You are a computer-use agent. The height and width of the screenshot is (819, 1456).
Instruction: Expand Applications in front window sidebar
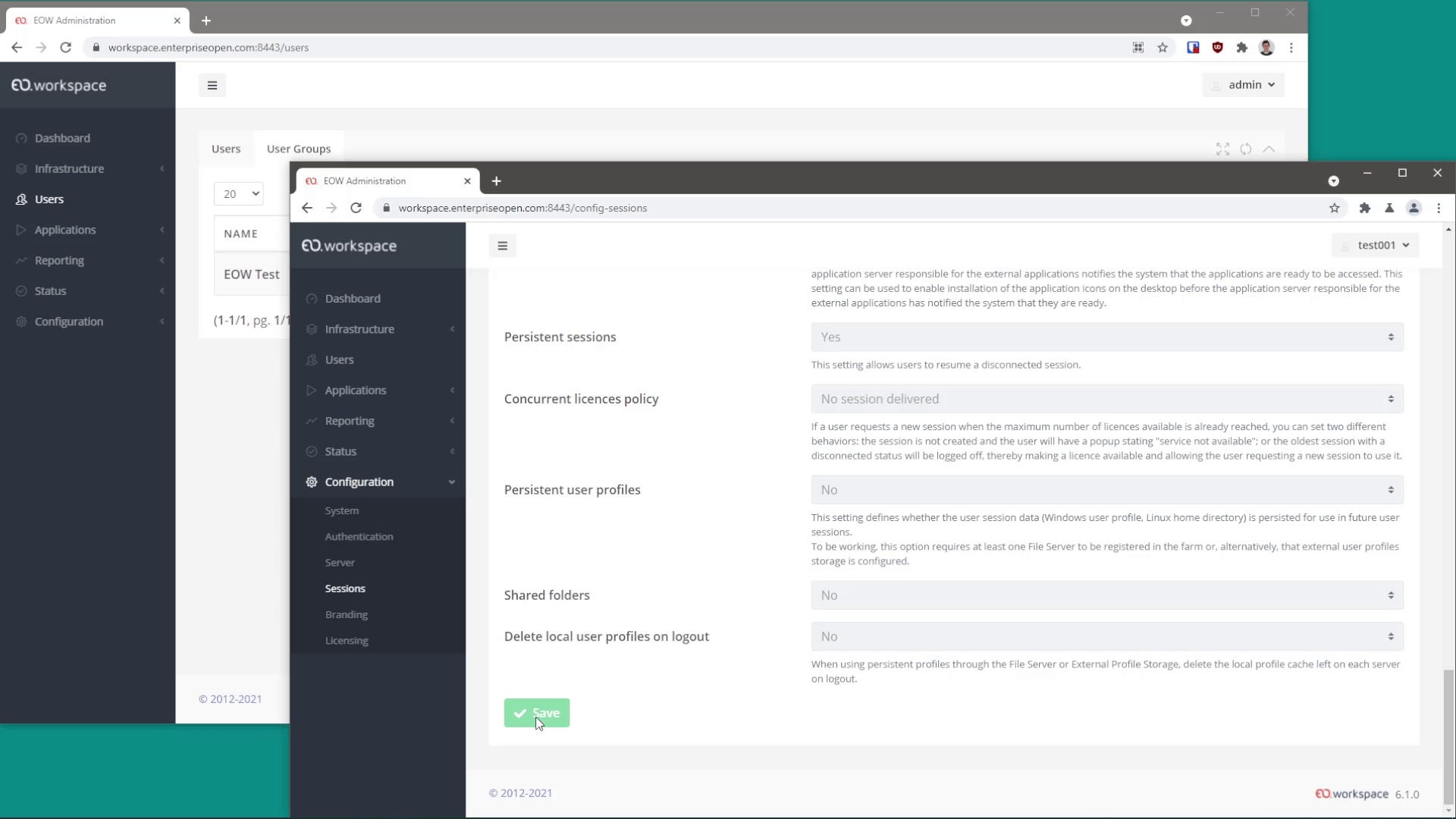click(378, 391)
